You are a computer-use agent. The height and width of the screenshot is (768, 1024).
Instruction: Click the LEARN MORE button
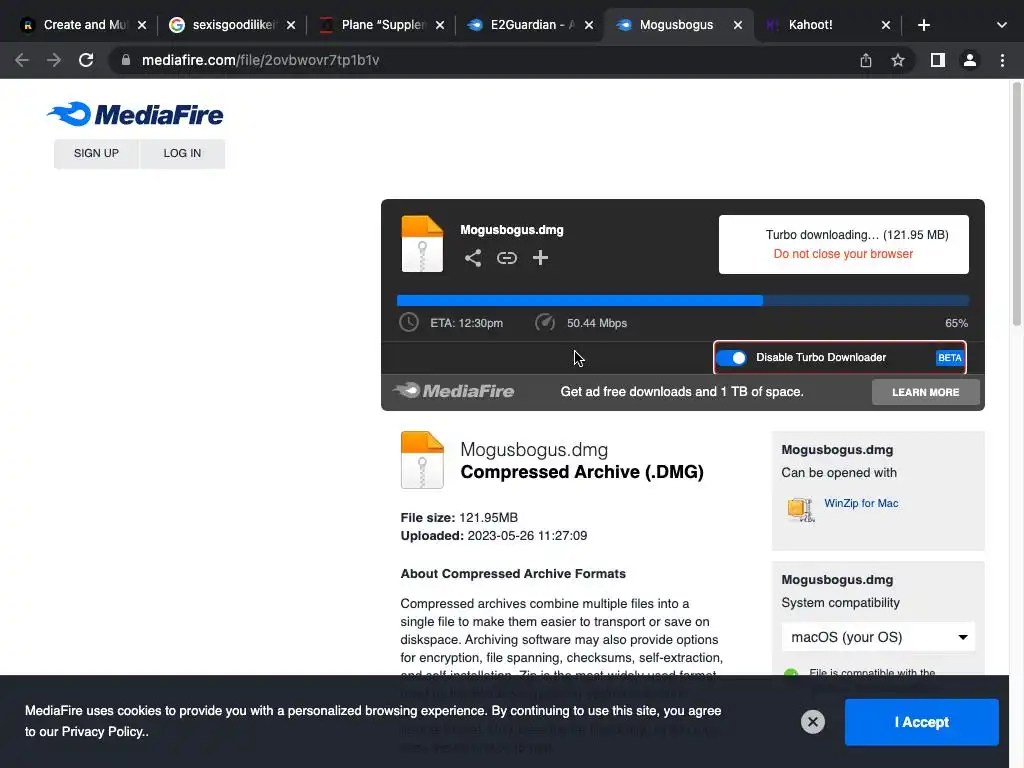(925, 392)
